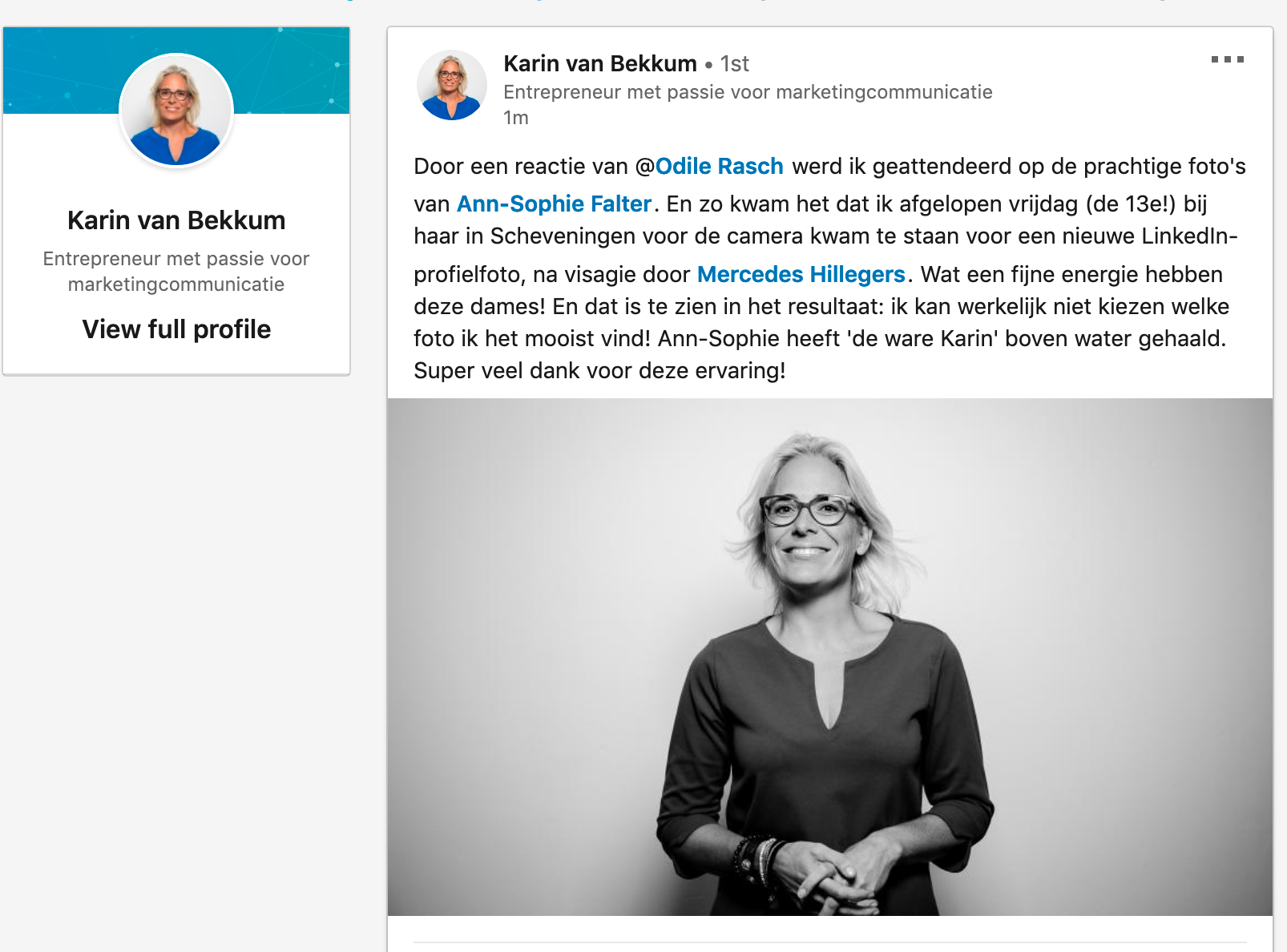Click Karin van Bekkum name in post header
Image resolution: width=1287 pixels, height=952 pixels.
599,63
